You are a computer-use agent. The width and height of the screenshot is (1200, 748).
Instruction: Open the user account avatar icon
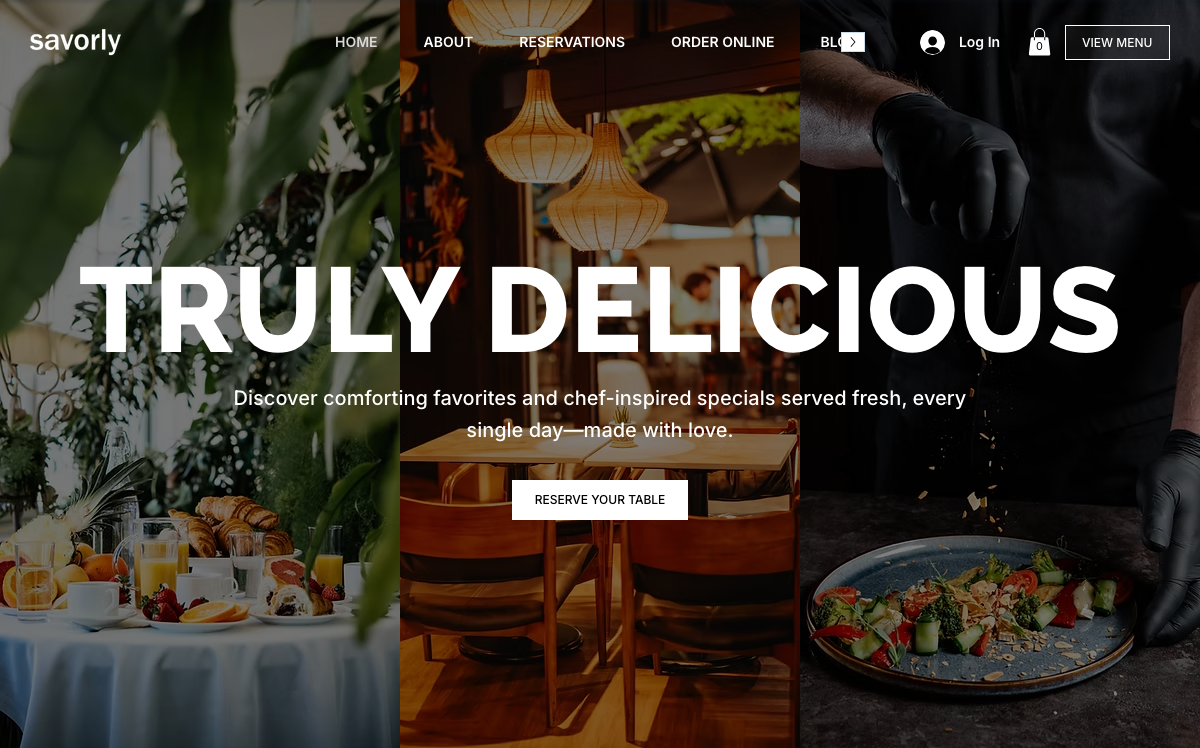click(932, 42)
